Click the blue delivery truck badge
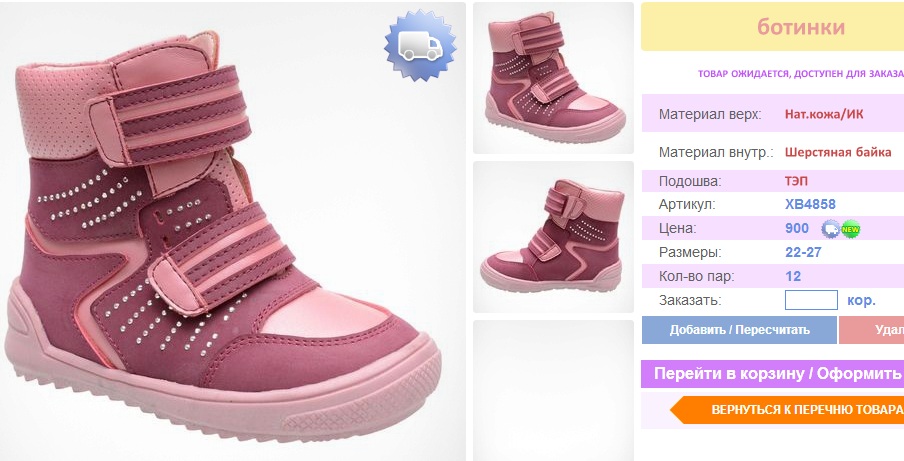904x461 pixels. (420, 45)
